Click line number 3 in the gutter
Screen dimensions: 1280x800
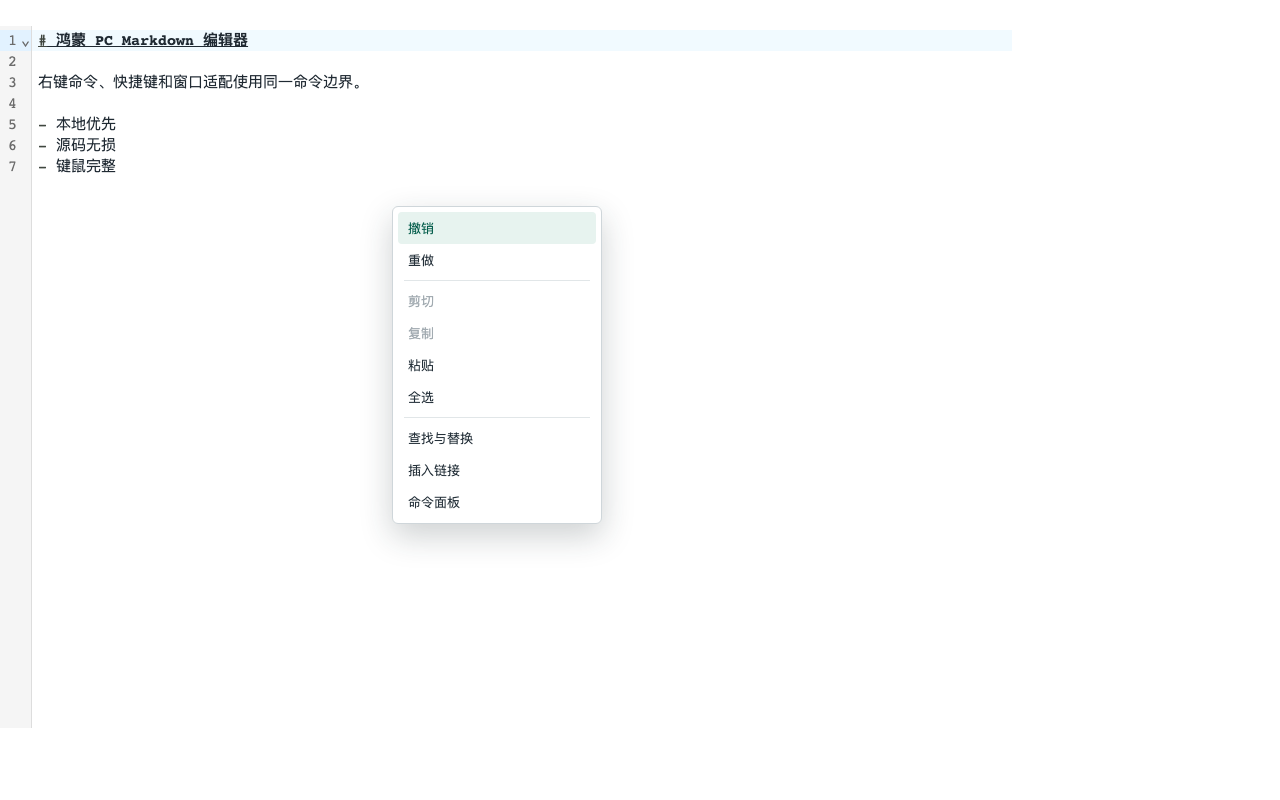12,82
